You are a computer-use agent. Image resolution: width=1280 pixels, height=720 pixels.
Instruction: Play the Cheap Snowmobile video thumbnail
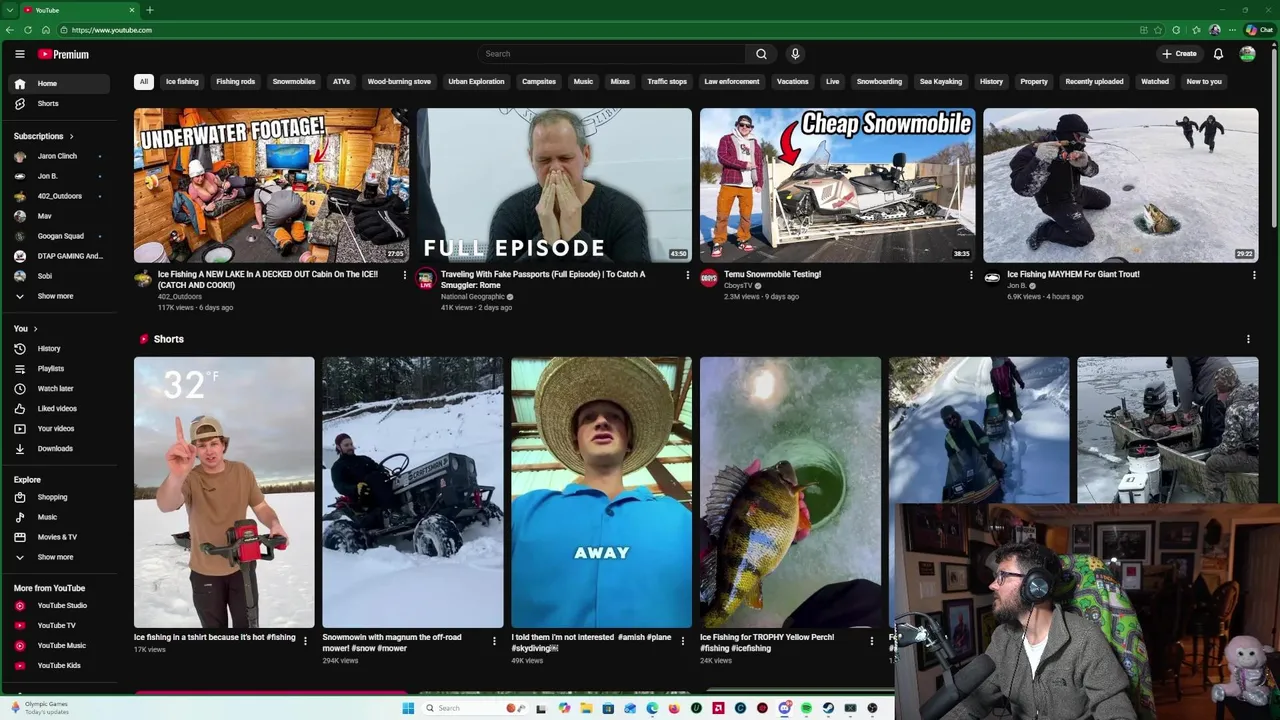pyautogui.click(x=837, y=185)
